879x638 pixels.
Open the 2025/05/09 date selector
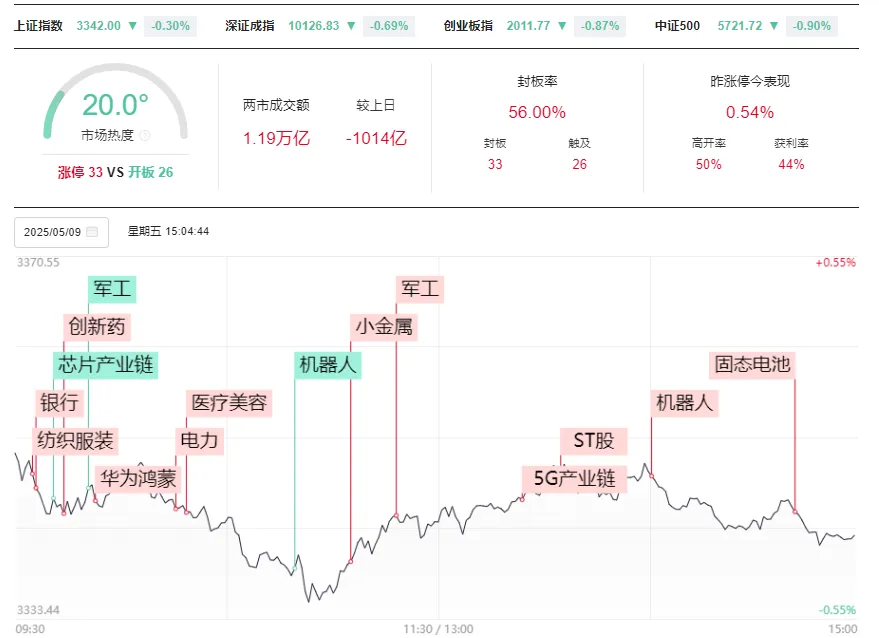point(62,232)
